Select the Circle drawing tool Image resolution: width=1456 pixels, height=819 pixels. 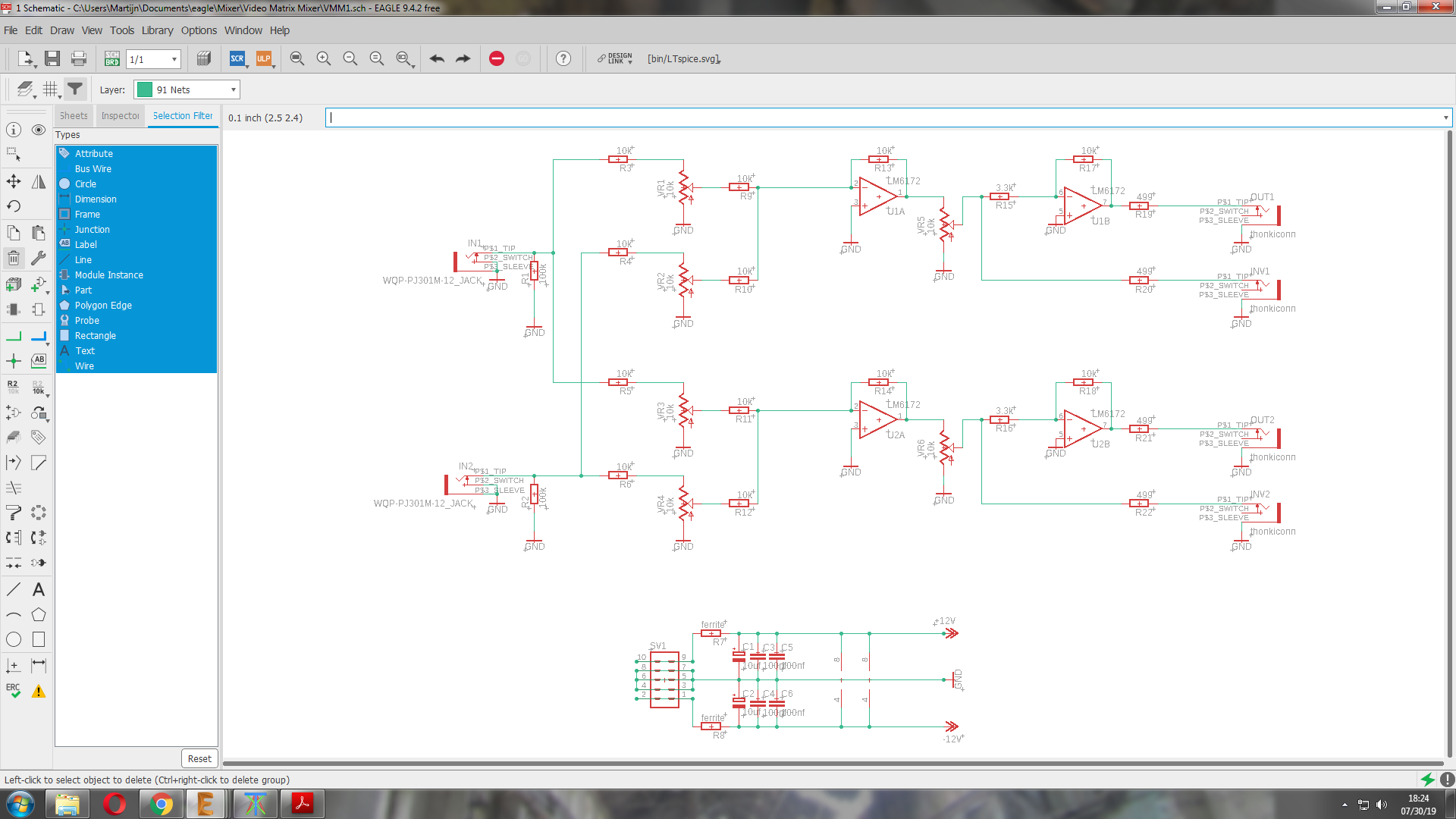14,639
